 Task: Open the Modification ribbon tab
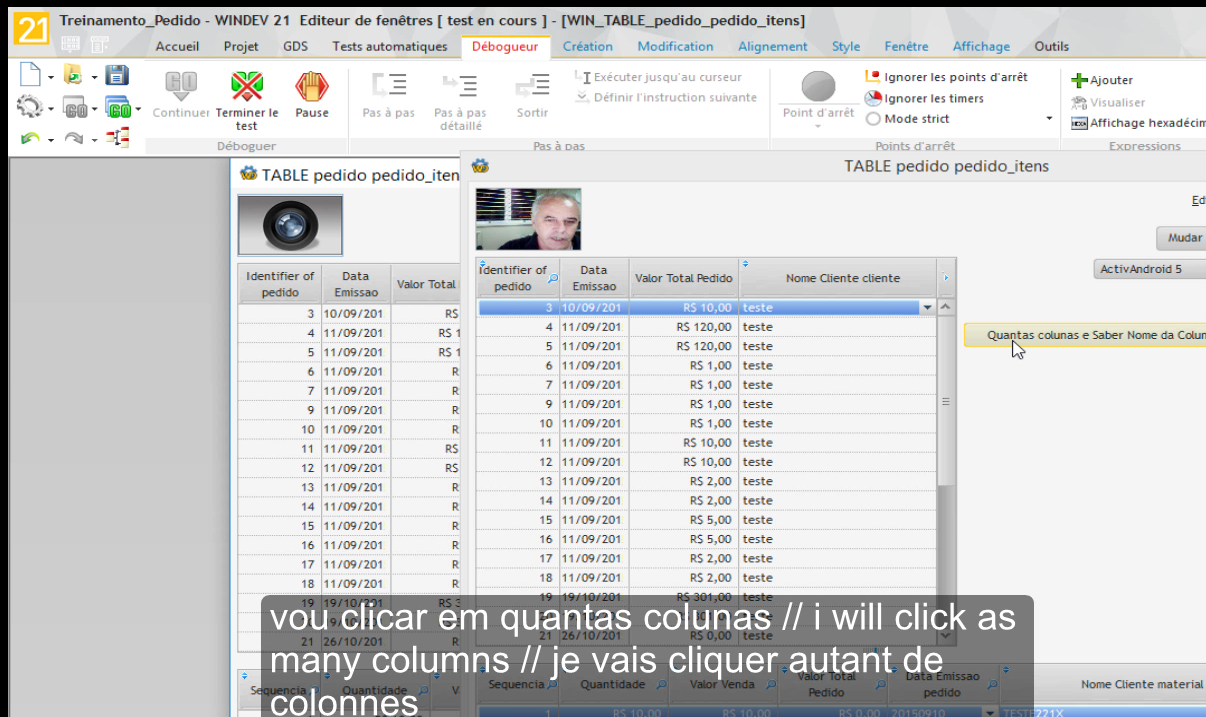click(x=675, y=46)
